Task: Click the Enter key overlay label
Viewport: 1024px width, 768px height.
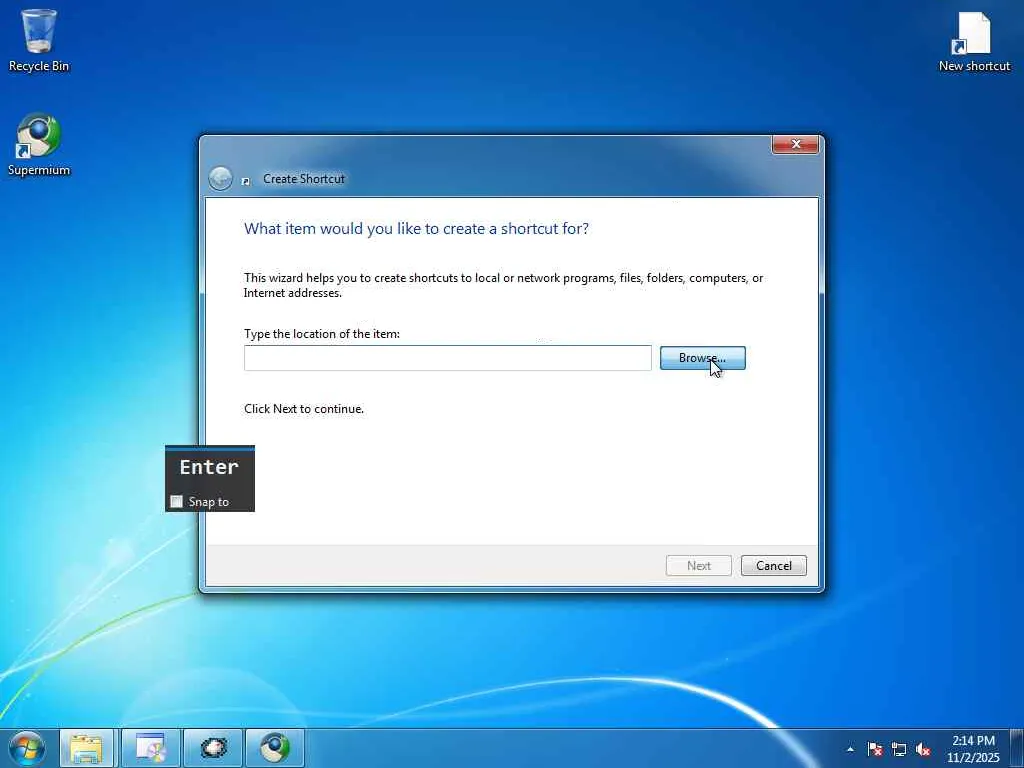Action: [209, 467]
